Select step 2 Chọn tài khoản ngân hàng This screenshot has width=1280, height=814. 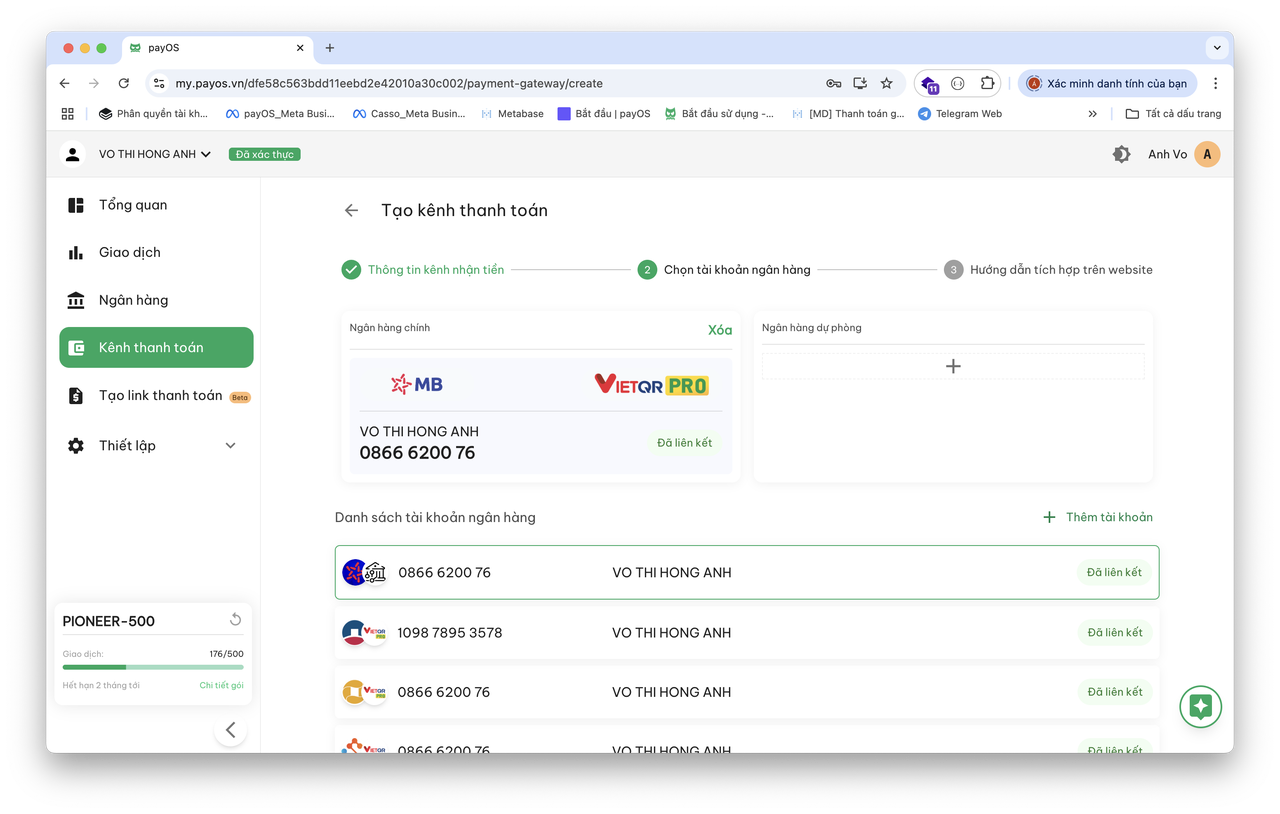(724, 270)
